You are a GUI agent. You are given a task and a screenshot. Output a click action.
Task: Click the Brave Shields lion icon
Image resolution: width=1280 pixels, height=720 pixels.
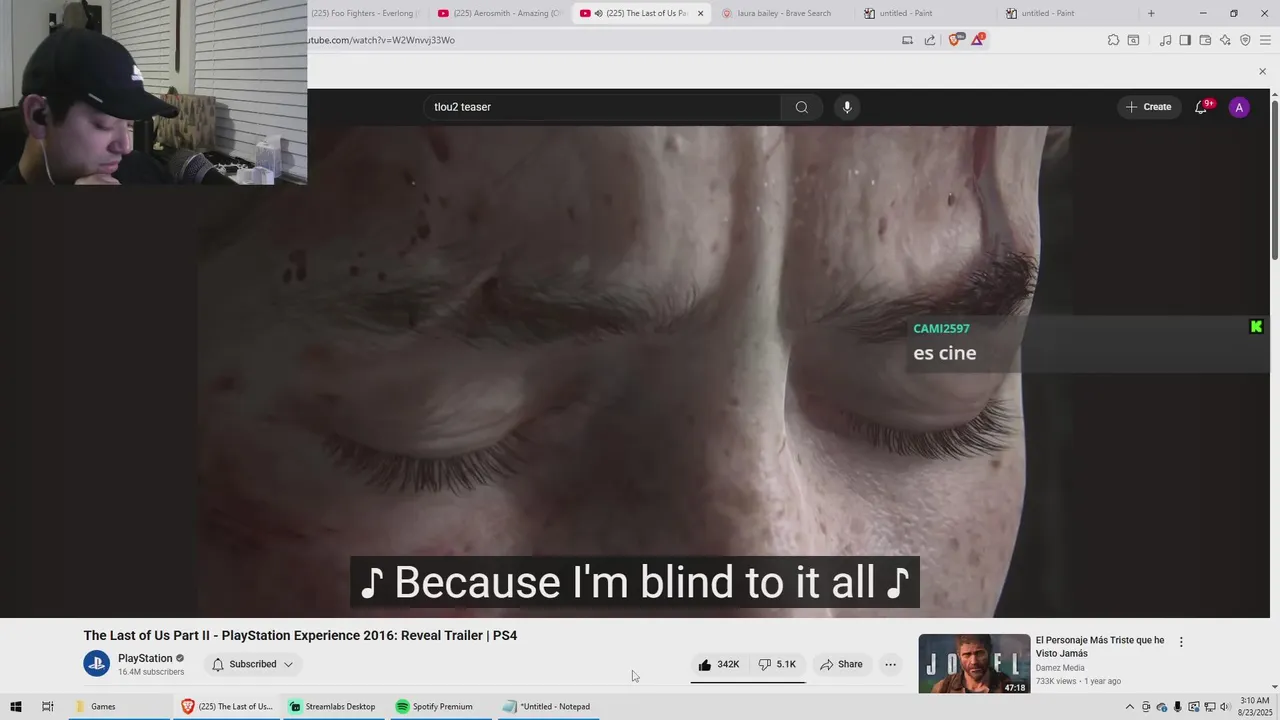[x=954, y=40]
